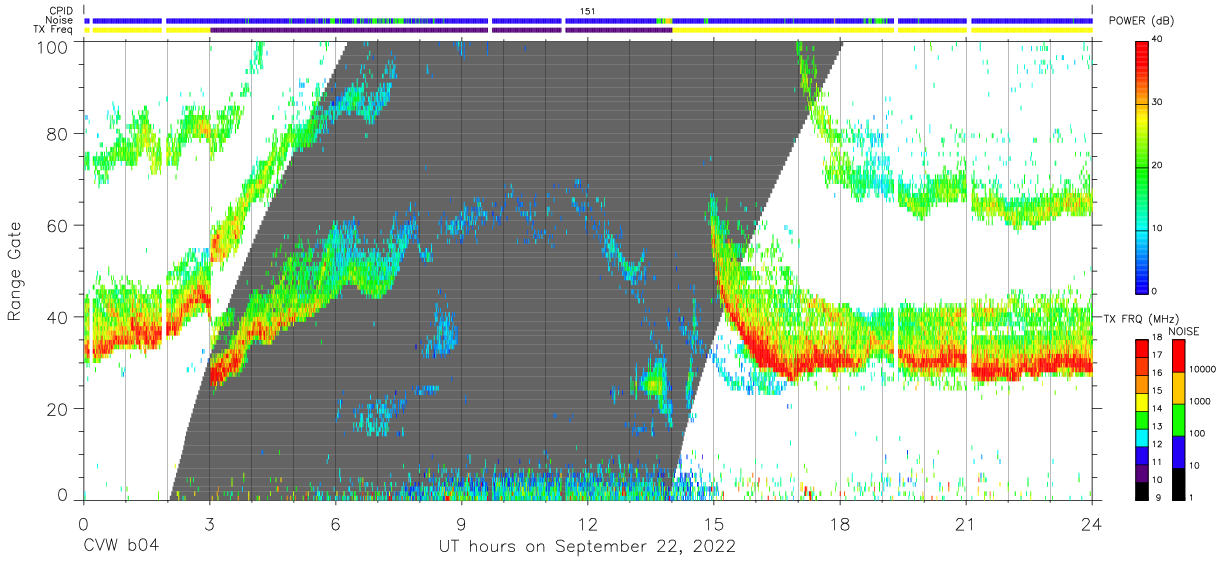This screenshot has width=1228, height=567.
Task: Click the Range Gate axis title
Action: coord(16,271)
